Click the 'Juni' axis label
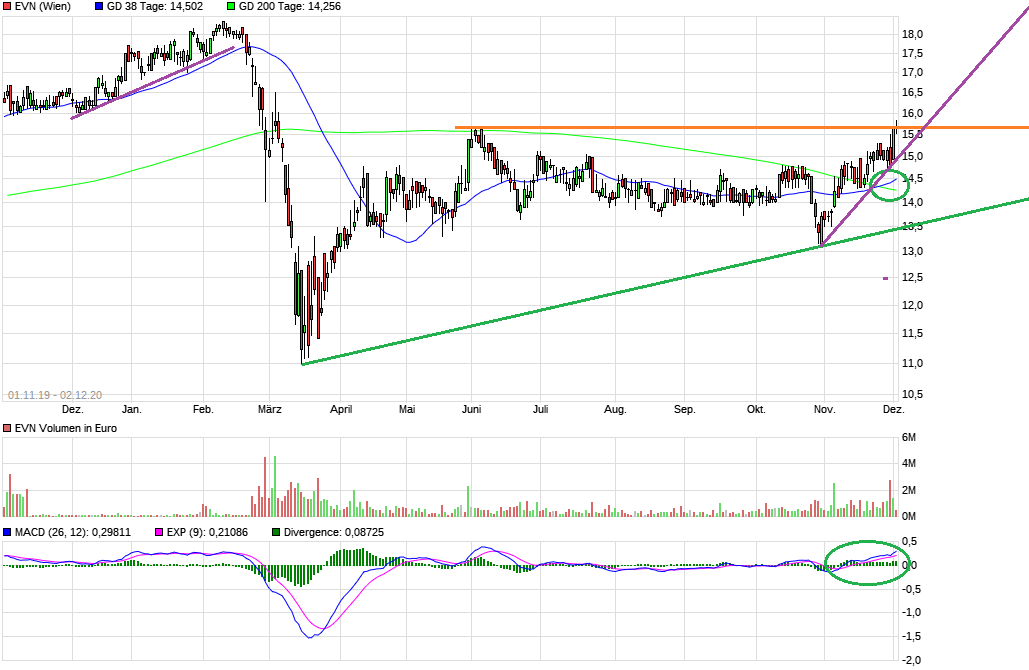Screen dimensions: 1029x670 471,409
